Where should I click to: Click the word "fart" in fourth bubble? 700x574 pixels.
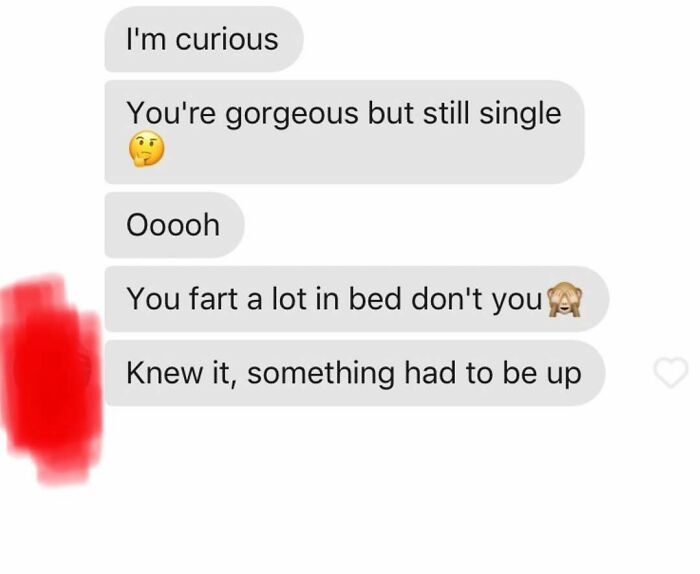(213, 299)
